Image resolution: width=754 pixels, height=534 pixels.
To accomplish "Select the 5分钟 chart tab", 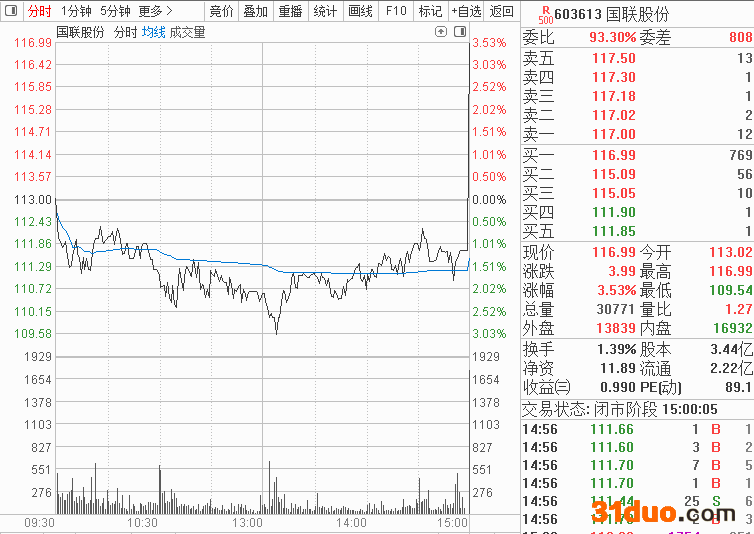I will point(115,11).
